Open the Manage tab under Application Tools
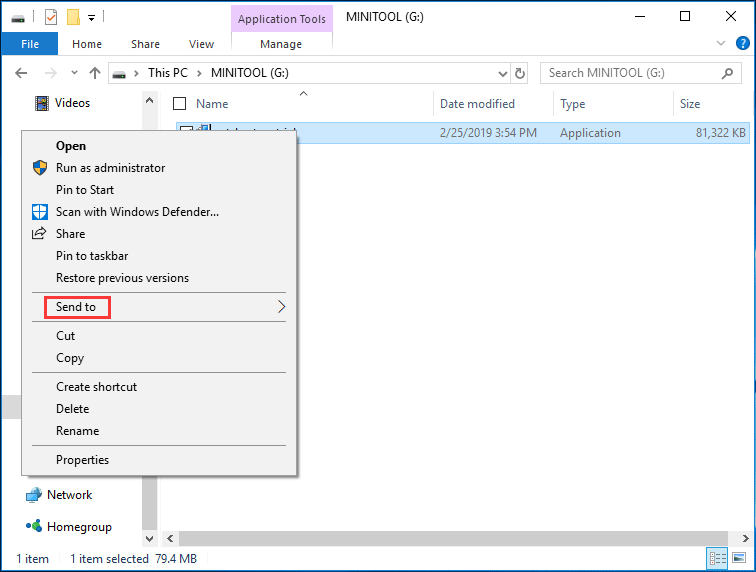Screen dimensions: 756x572 (281, 44)
